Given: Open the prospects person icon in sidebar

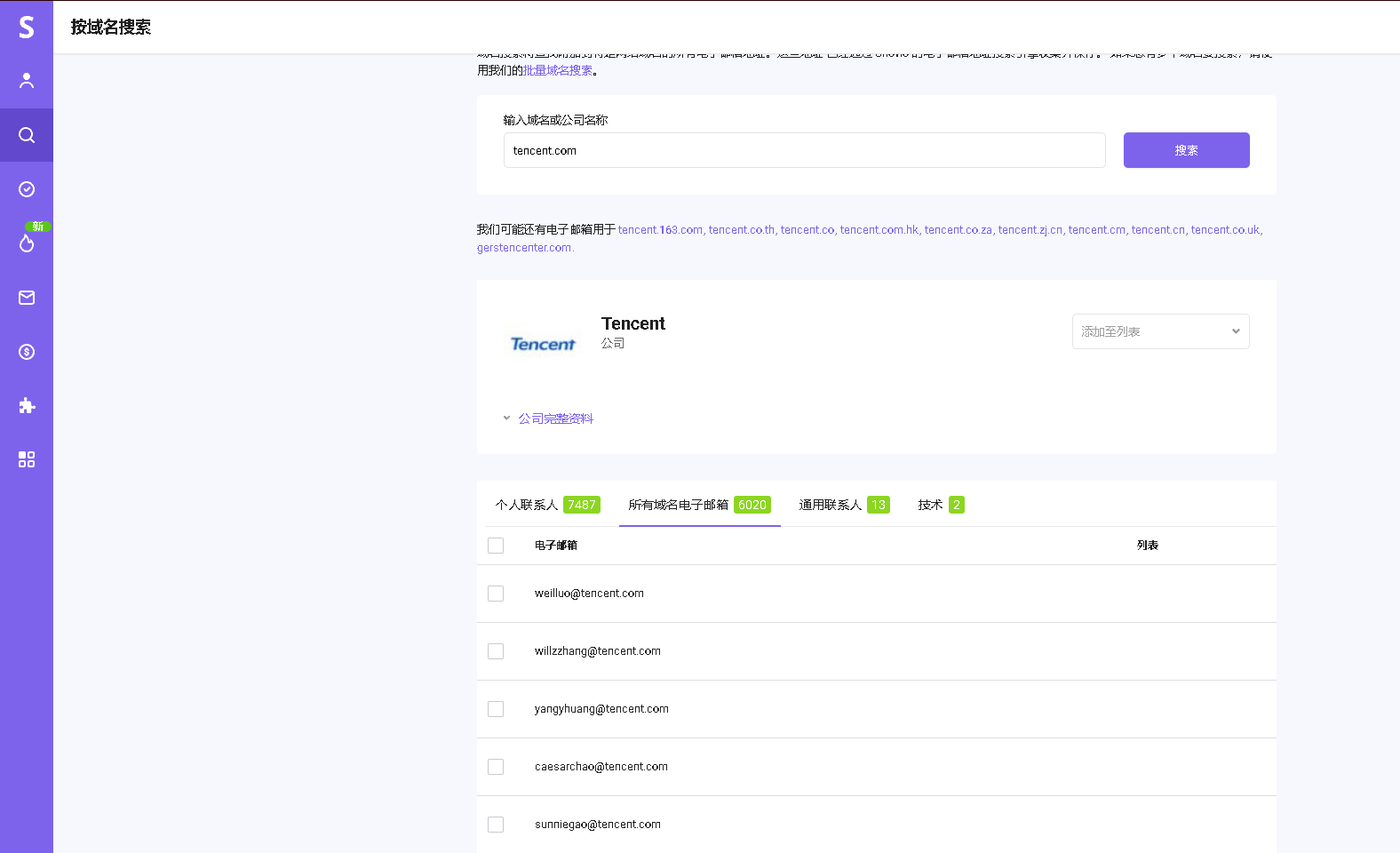Looking at the screenshot, I should 27,81.
